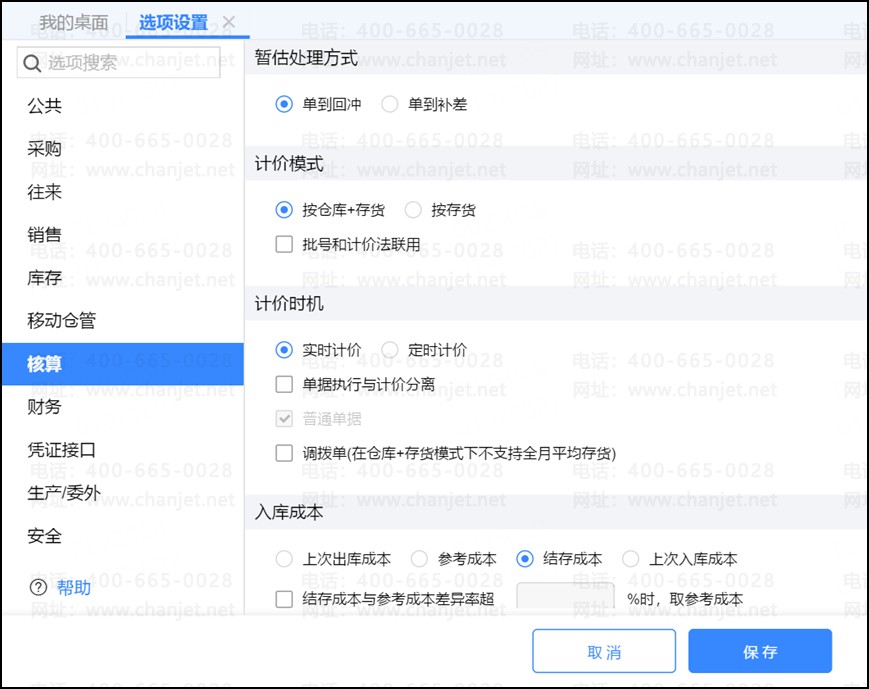Click the search magnifier icon
The height and width of the screenshot is (689, 869).
point(32,63)
